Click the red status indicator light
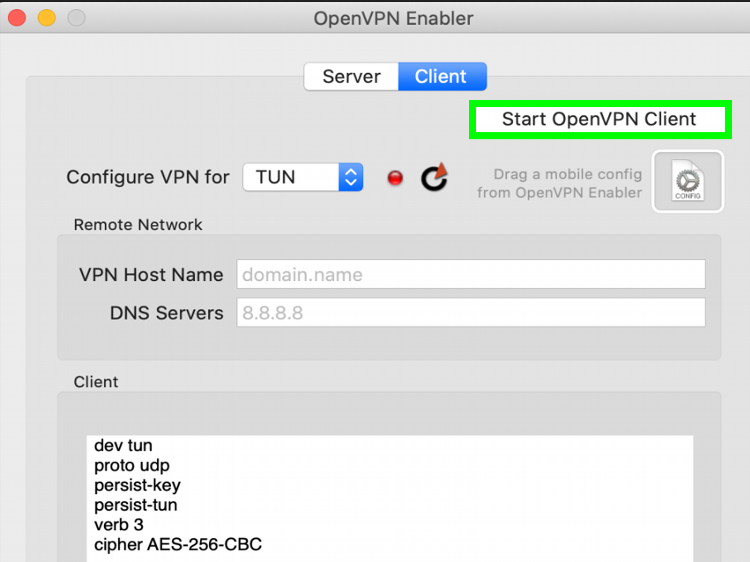Image resolution: width=750 pixels, height=562 pixels. pyautogui.click(x=395, y=178)
